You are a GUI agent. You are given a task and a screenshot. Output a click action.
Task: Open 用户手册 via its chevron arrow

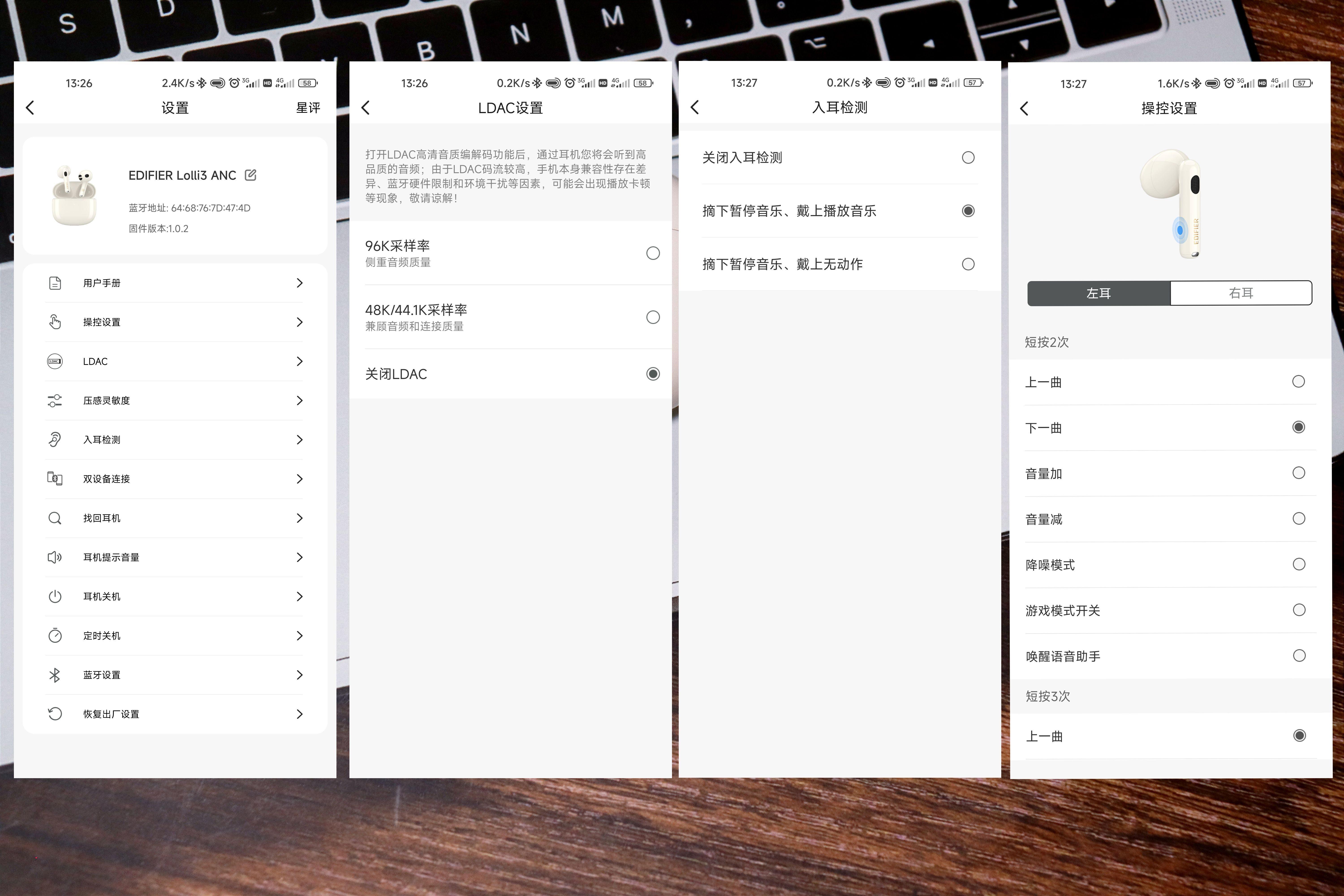pyautogui.click(x=299, y=283)
